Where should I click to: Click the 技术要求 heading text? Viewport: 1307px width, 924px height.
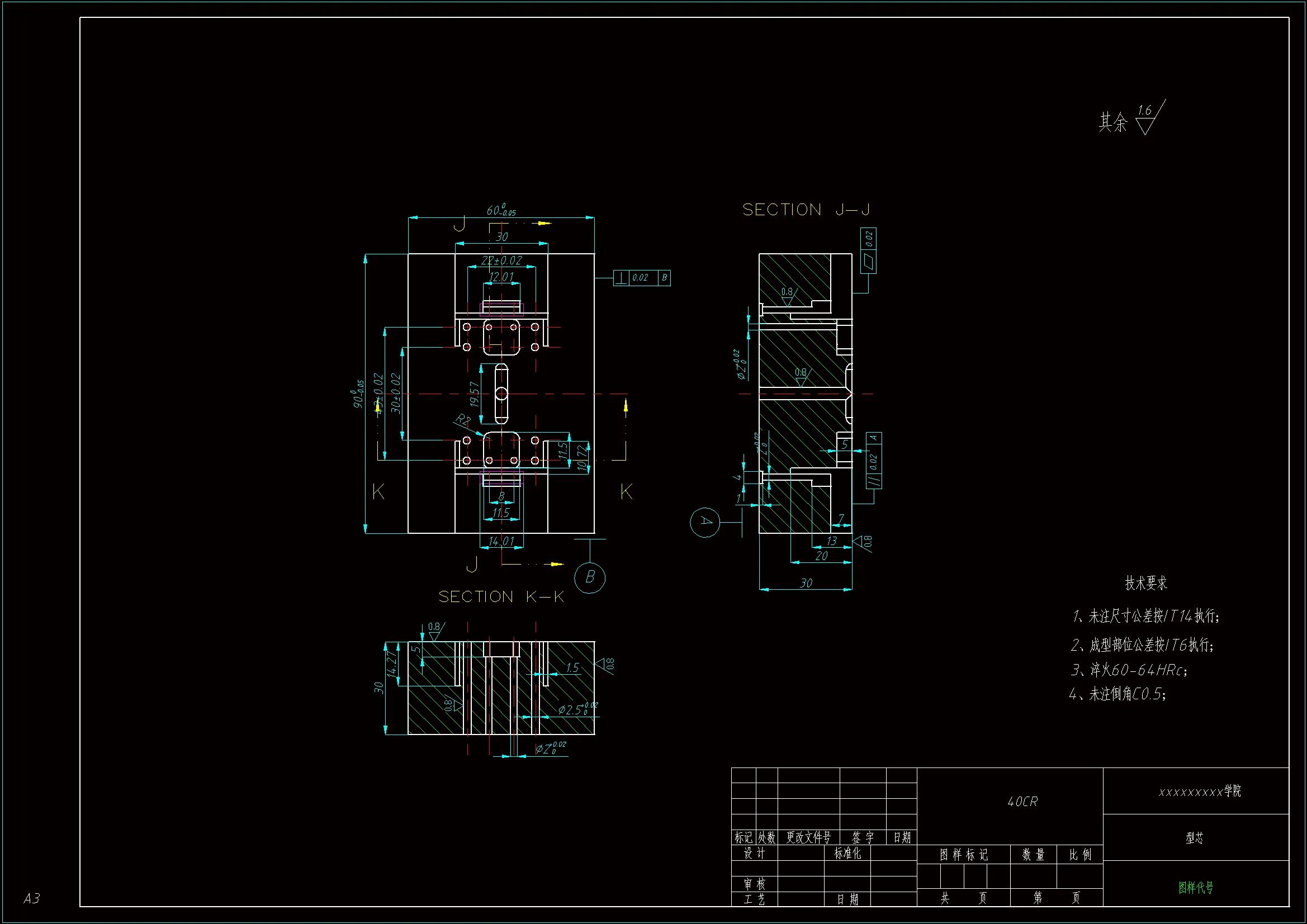pos(1145,583)
